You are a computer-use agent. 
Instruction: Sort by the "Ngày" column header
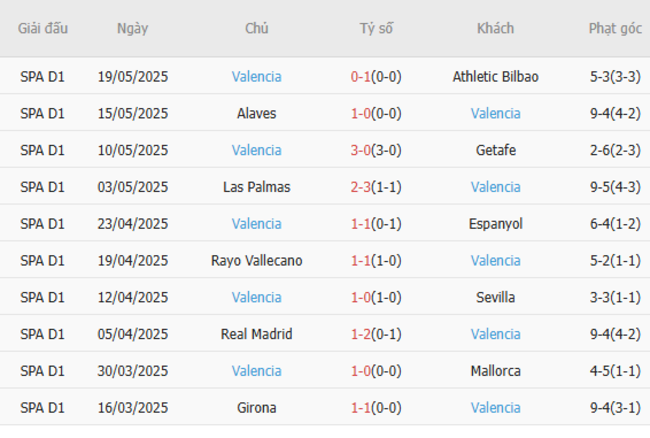coord(132,29)
